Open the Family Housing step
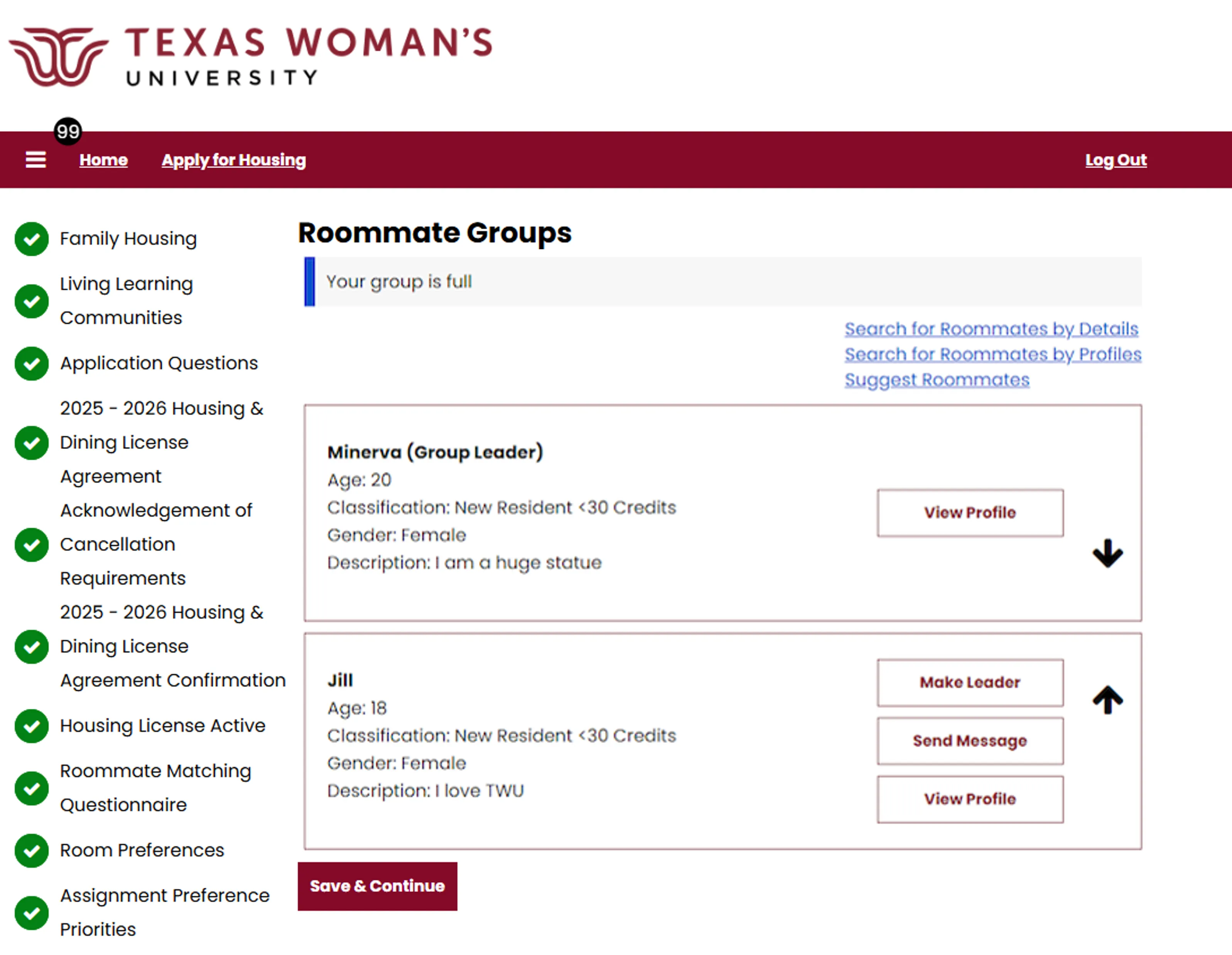Viewport: 1232px width, 955px height. (128, 239)
